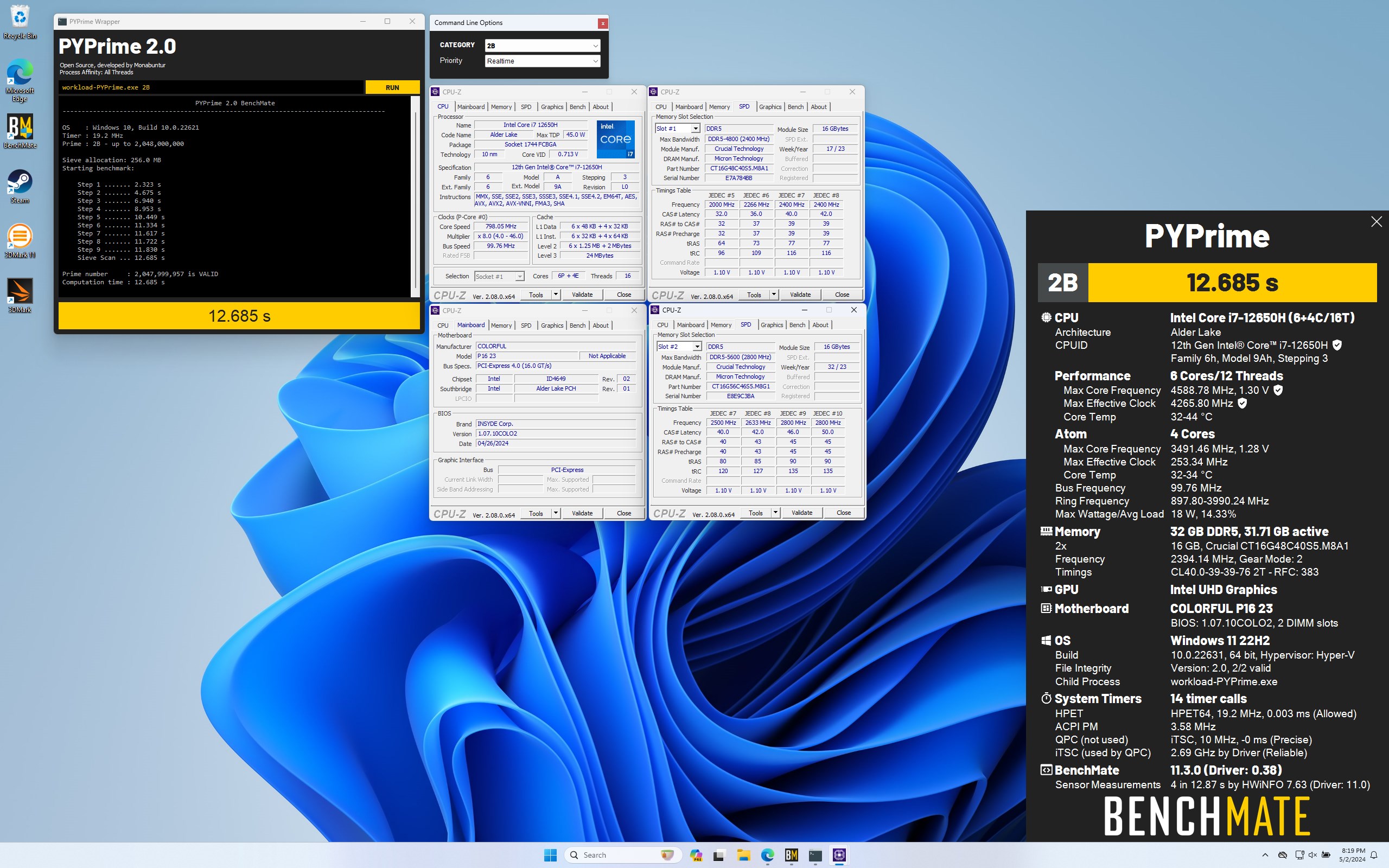Open Copilot Preview from the taskbar
This screenshot has width=1389, height=868.
coord(696,855)
